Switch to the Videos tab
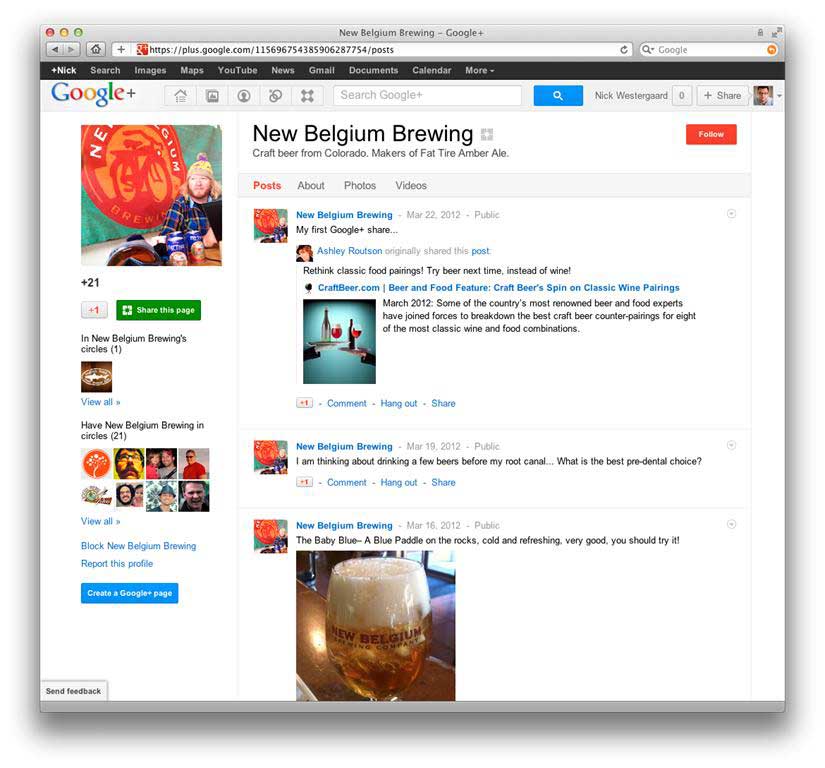Screen dimensions: 825x768 click(411, 185)
